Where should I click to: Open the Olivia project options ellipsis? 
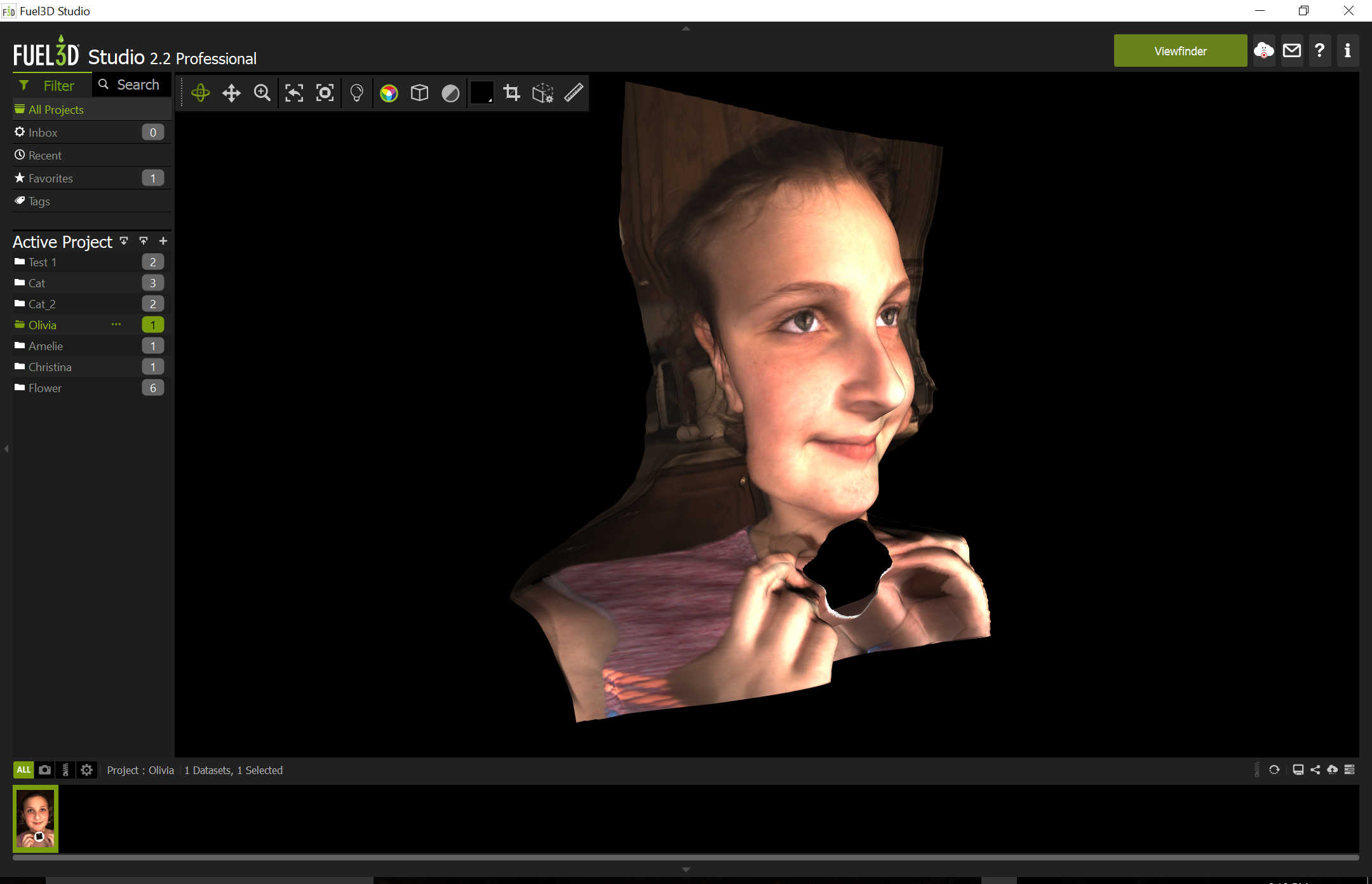pyautogui.click(x=116, y=324)
